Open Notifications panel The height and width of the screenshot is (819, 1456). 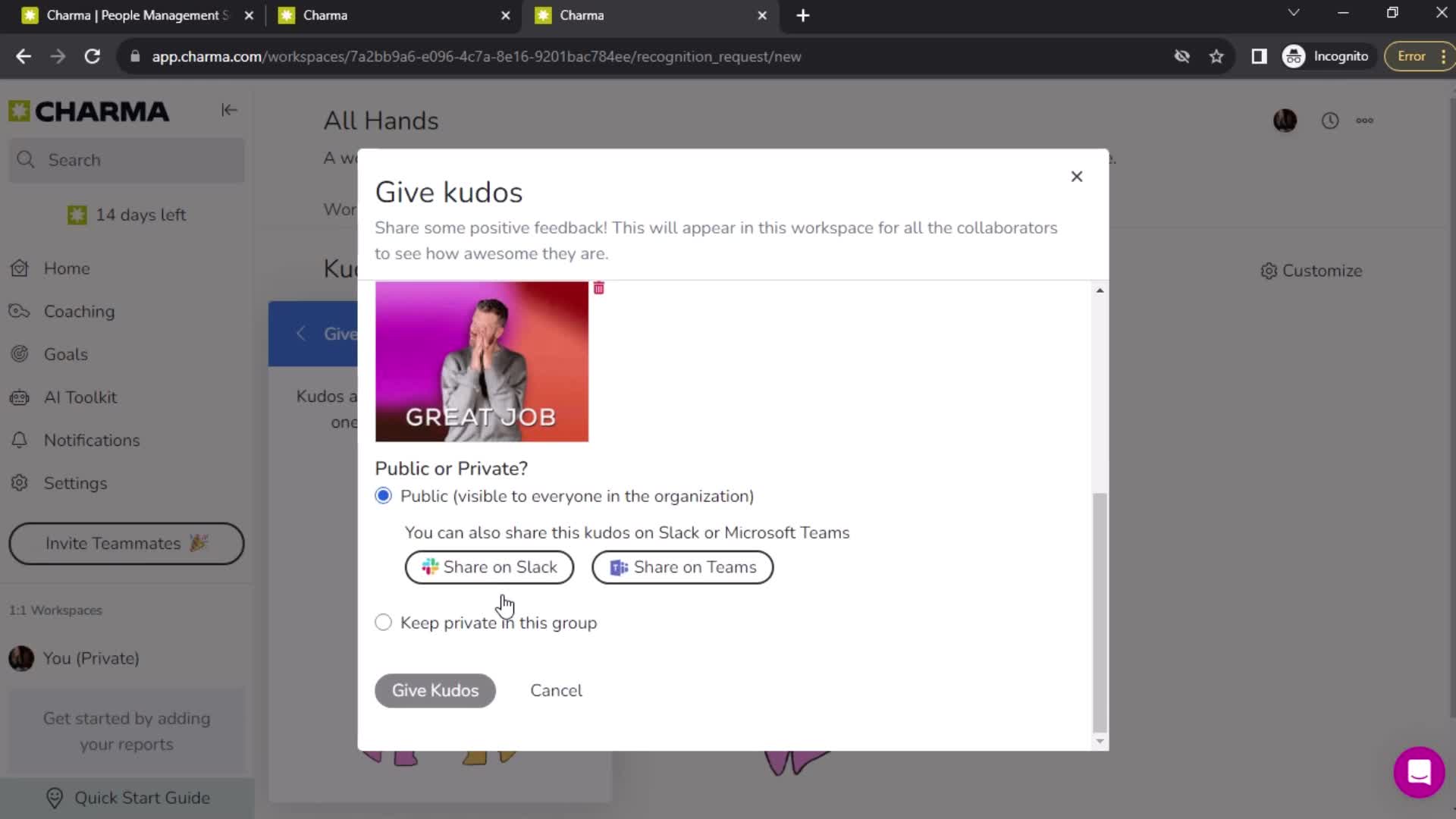[91, 440]
